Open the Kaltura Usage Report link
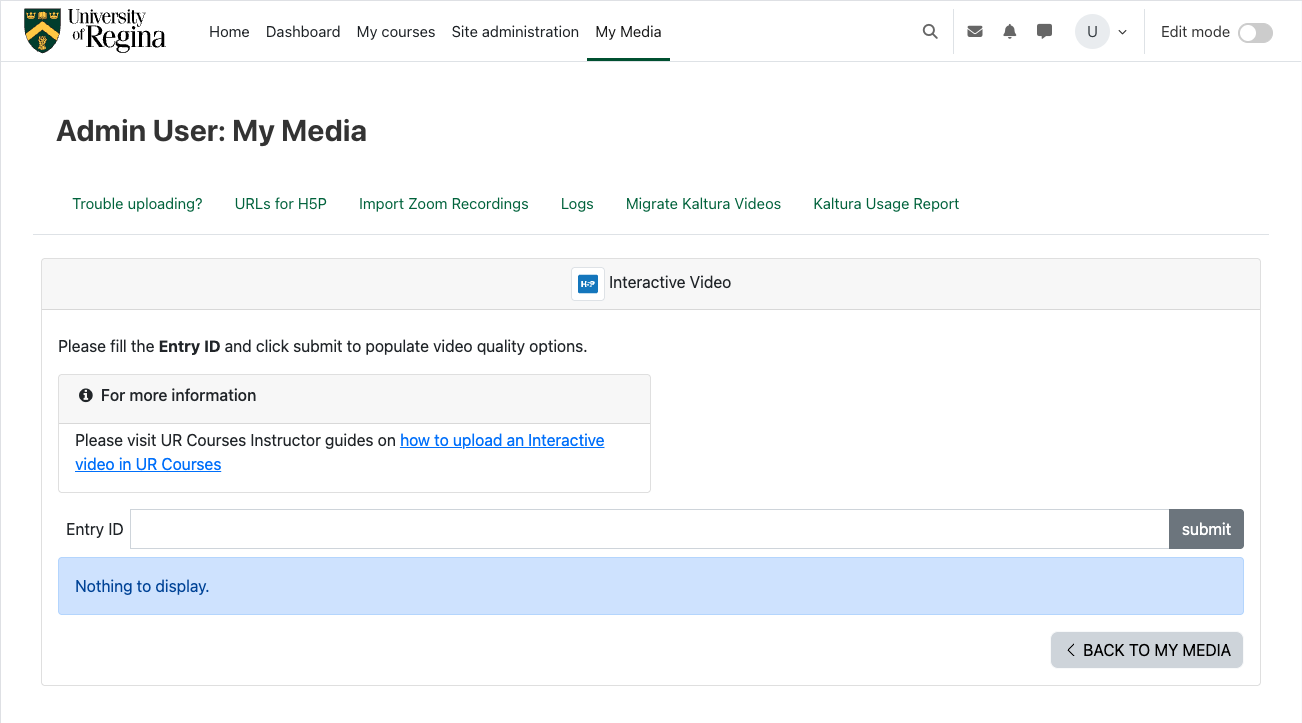This screenshot has height=723, width=1302. pyautogui.click(x=886, y=204)
